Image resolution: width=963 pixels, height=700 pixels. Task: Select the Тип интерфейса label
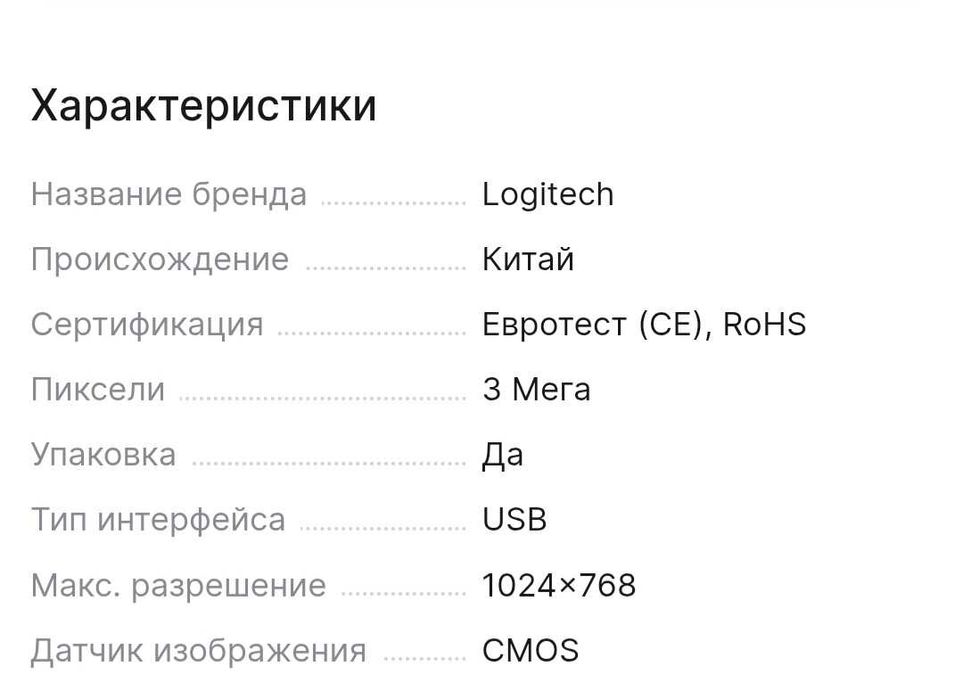(x=158, y=520)
